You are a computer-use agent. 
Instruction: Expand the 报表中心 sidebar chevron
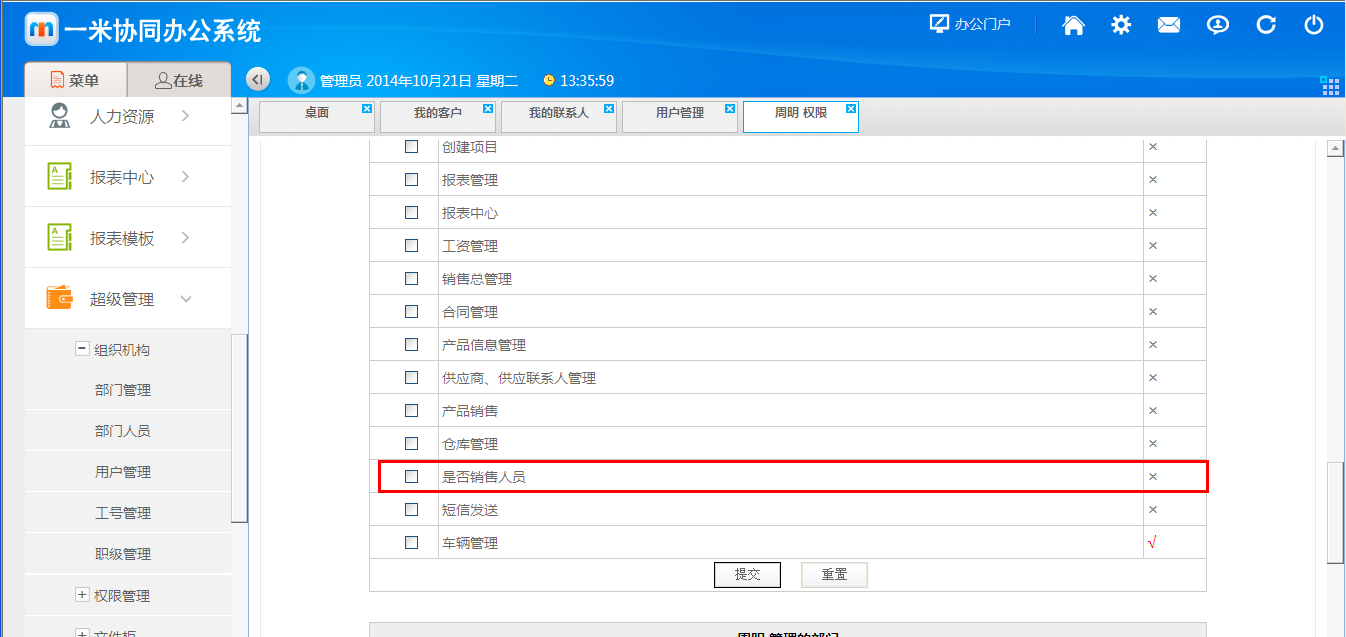(186, 177)
